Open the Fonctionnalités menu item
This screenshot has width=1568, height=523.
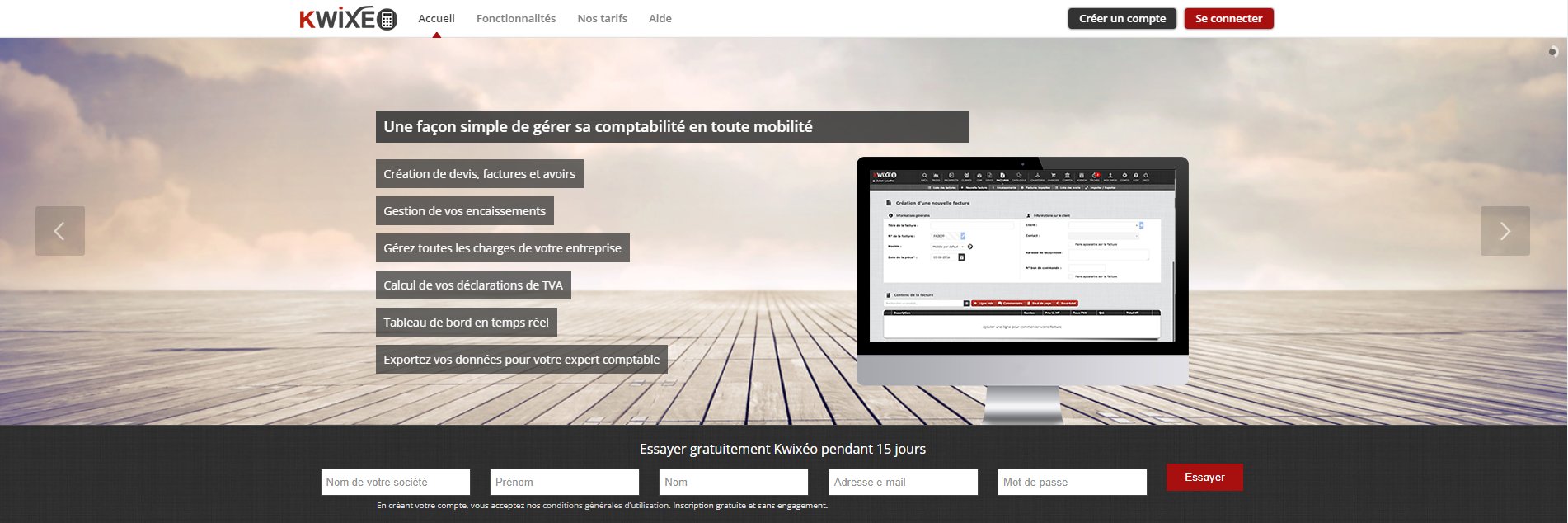pos(516,18)
